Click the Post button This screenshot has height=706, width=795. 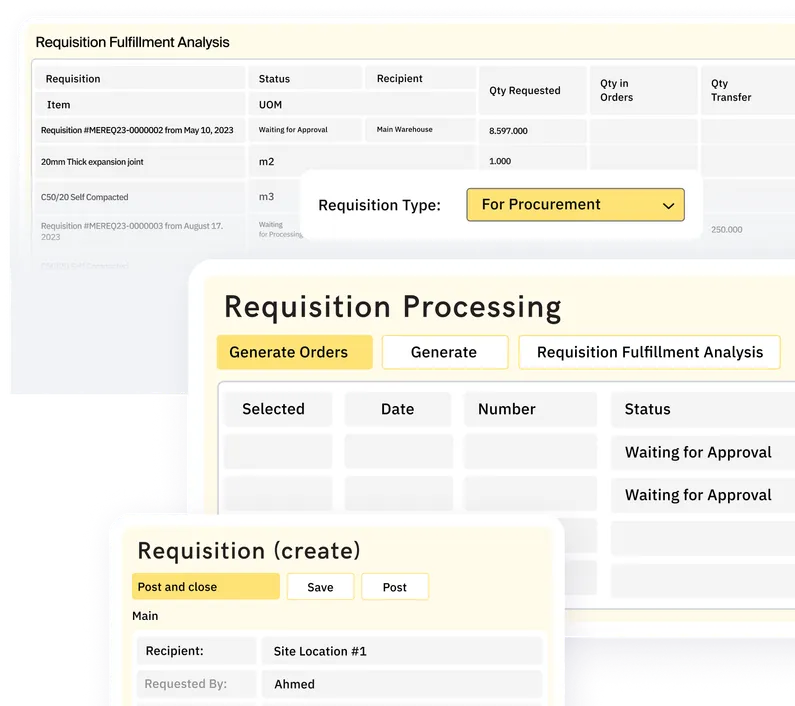(395, 587)
